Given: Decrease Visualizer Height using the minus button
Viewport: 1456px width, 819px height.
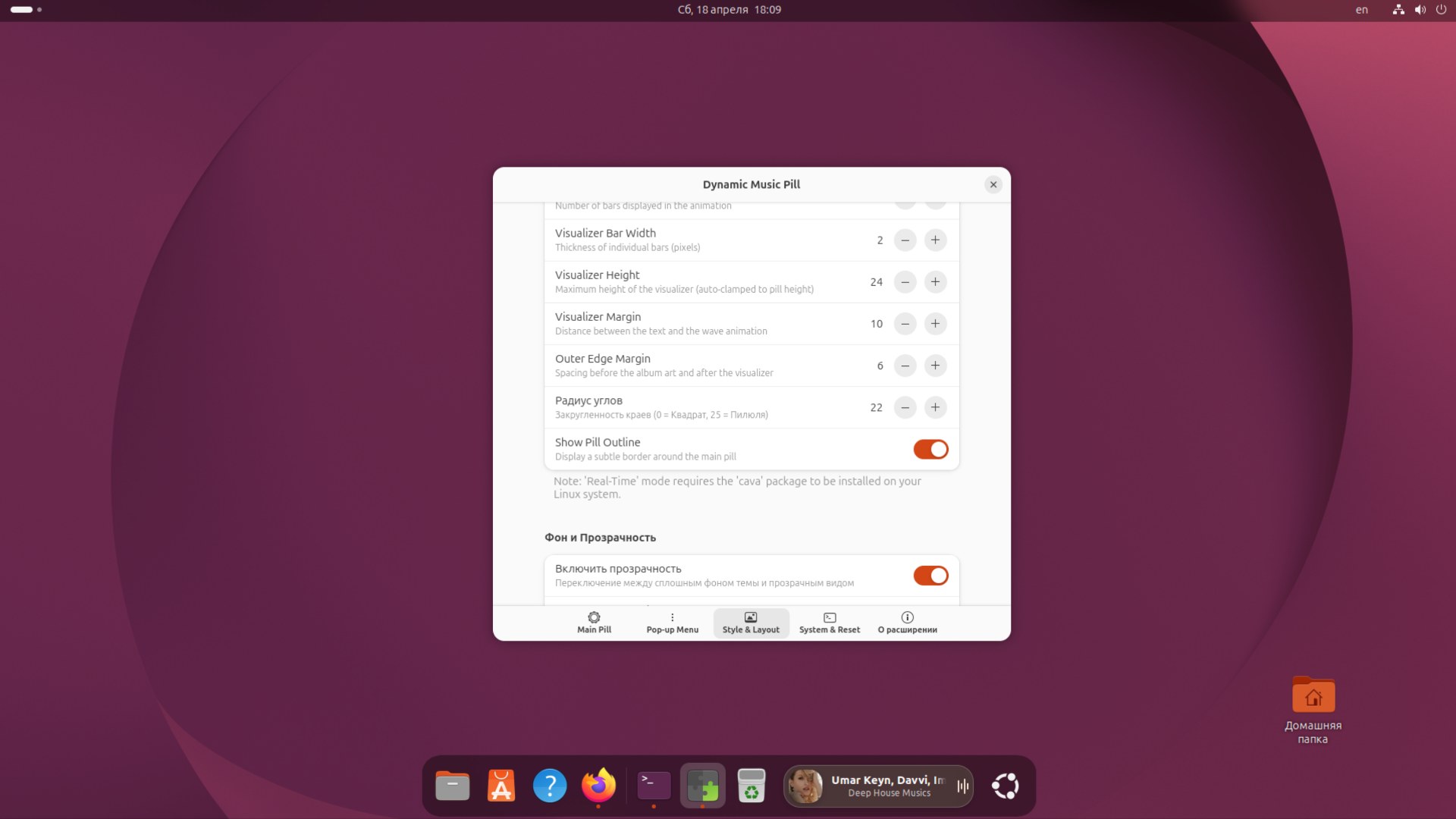Looking at the screenshot, I should 905,282.
